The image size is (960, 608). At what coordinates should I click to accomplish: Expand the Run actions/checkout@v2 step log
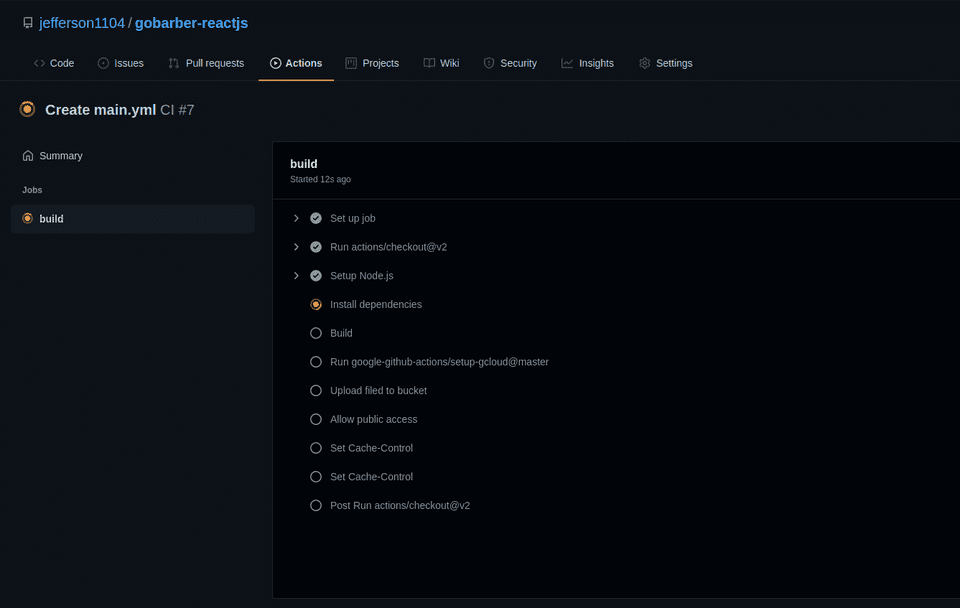(x=296, y=247)
